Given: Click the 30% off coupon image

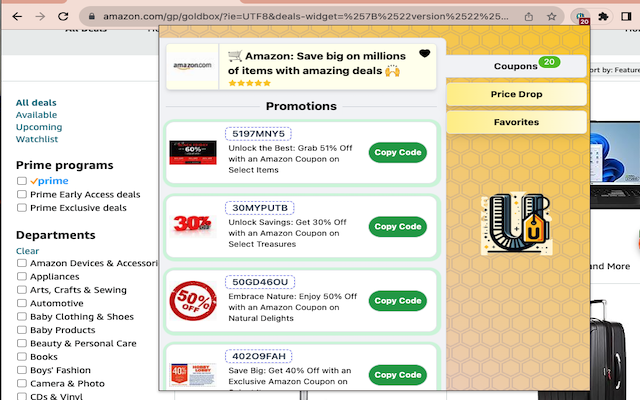Looking at the screenshot, I should (x=193, y=224).
